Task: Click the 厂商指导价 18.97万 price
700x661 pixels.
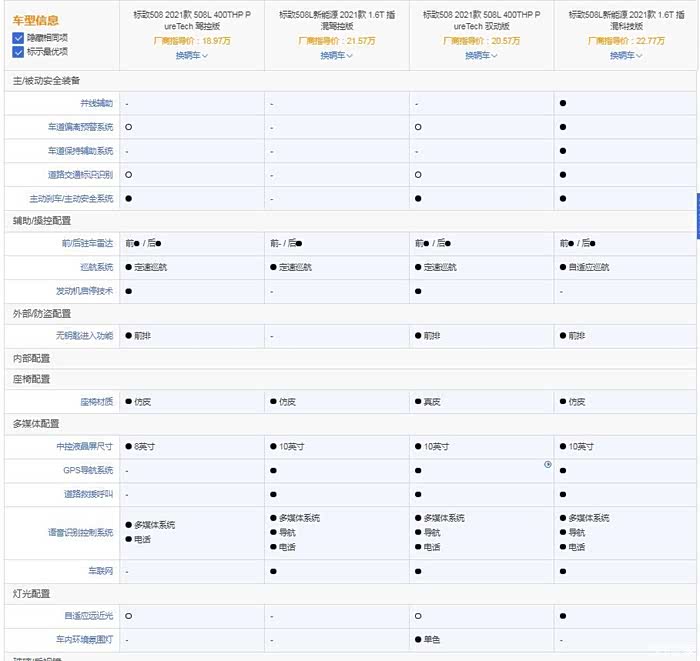Action: click(x=192, y=41)
